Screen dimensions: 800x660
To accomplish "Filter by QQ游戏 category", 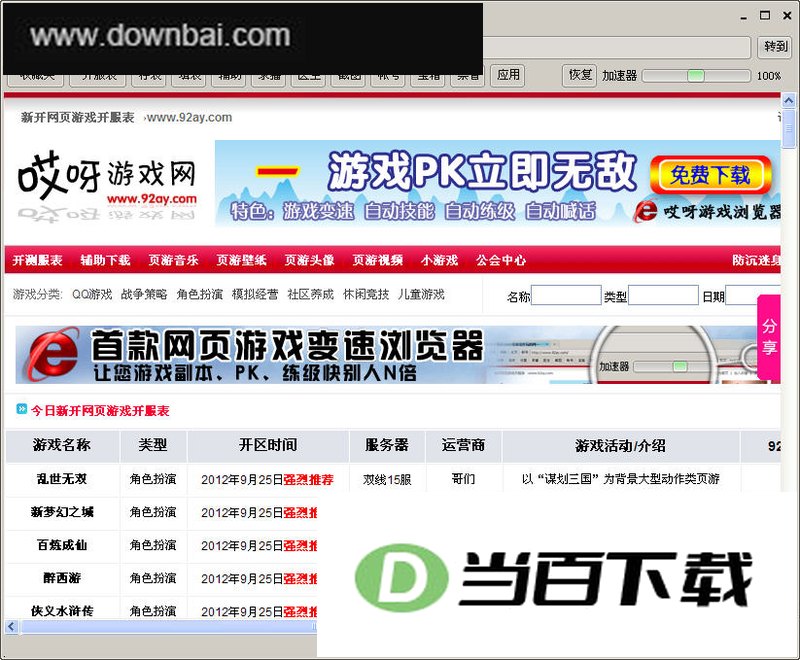I will click(x=92, y=294).
